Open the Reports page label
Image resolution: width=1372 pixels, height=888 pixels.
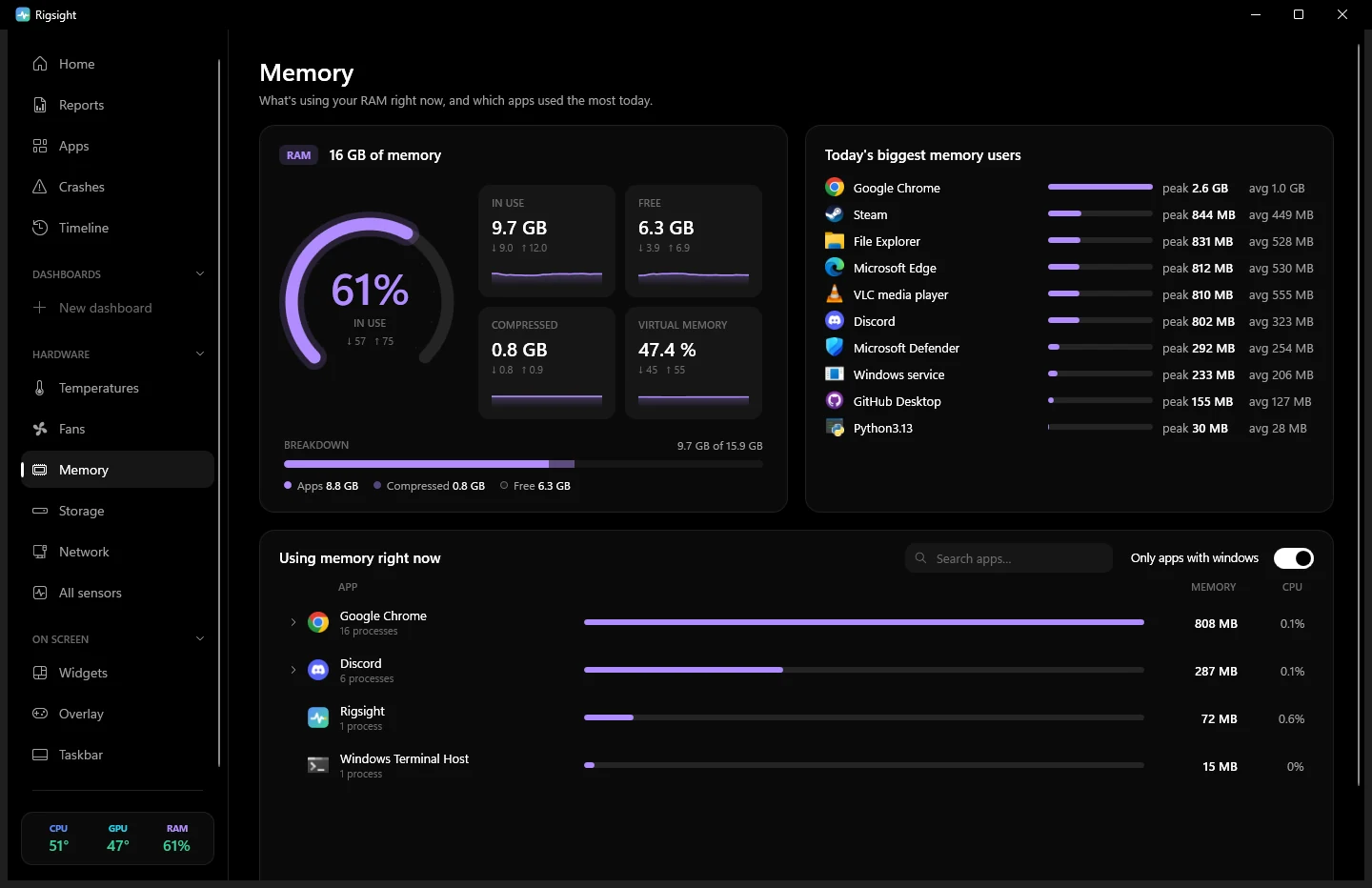pos(82,105)
